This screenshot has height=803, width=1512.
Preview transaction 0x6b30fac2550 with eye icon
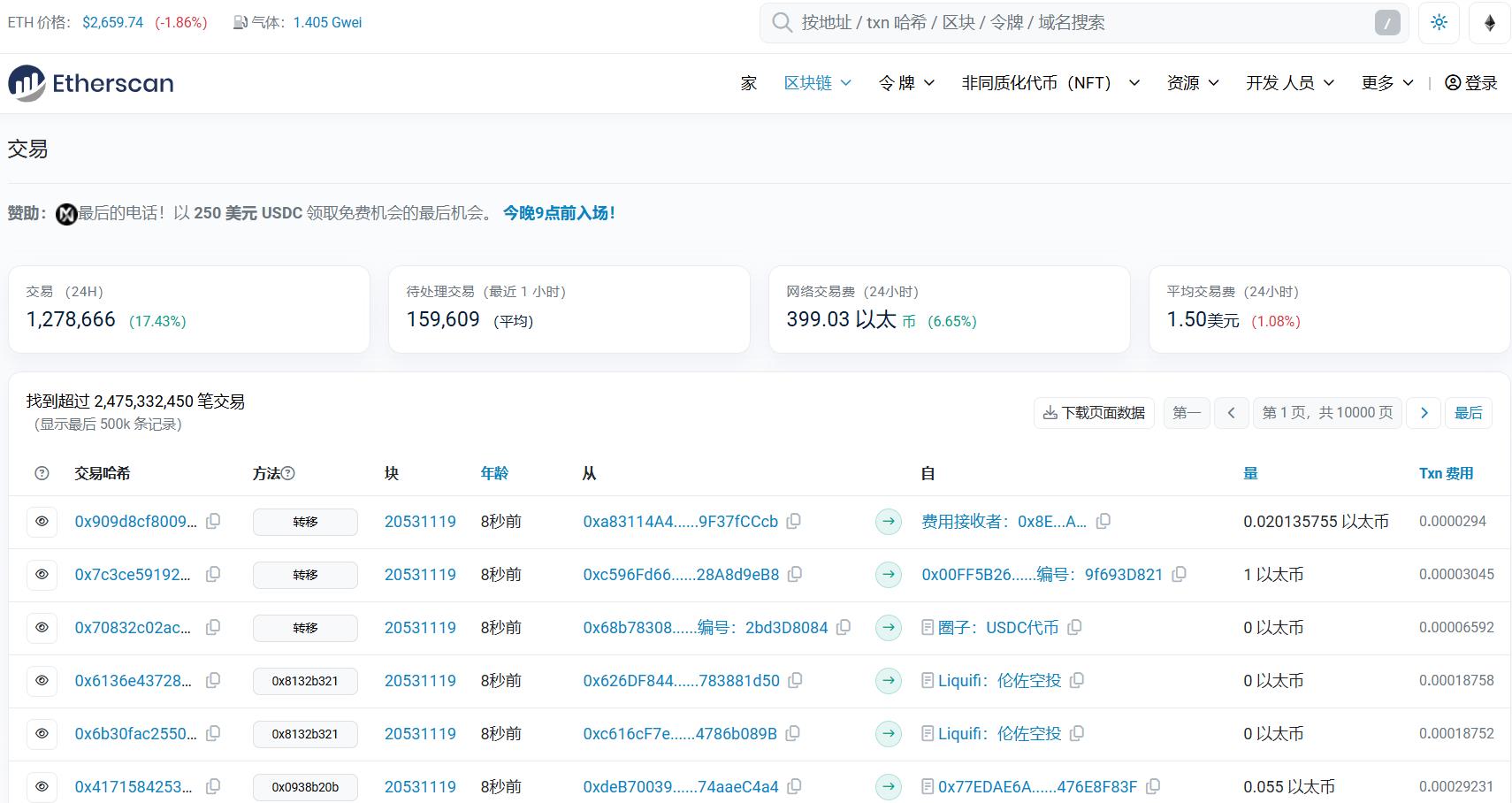42,734
